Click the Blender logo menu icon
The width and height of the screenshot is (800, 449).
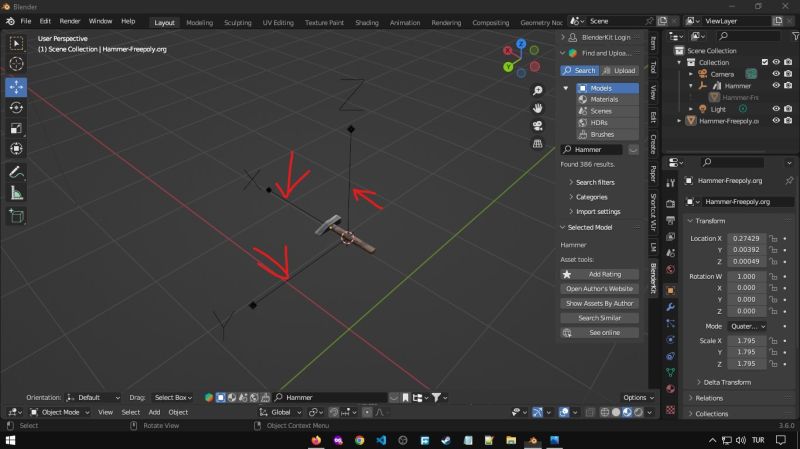point(10,21)
